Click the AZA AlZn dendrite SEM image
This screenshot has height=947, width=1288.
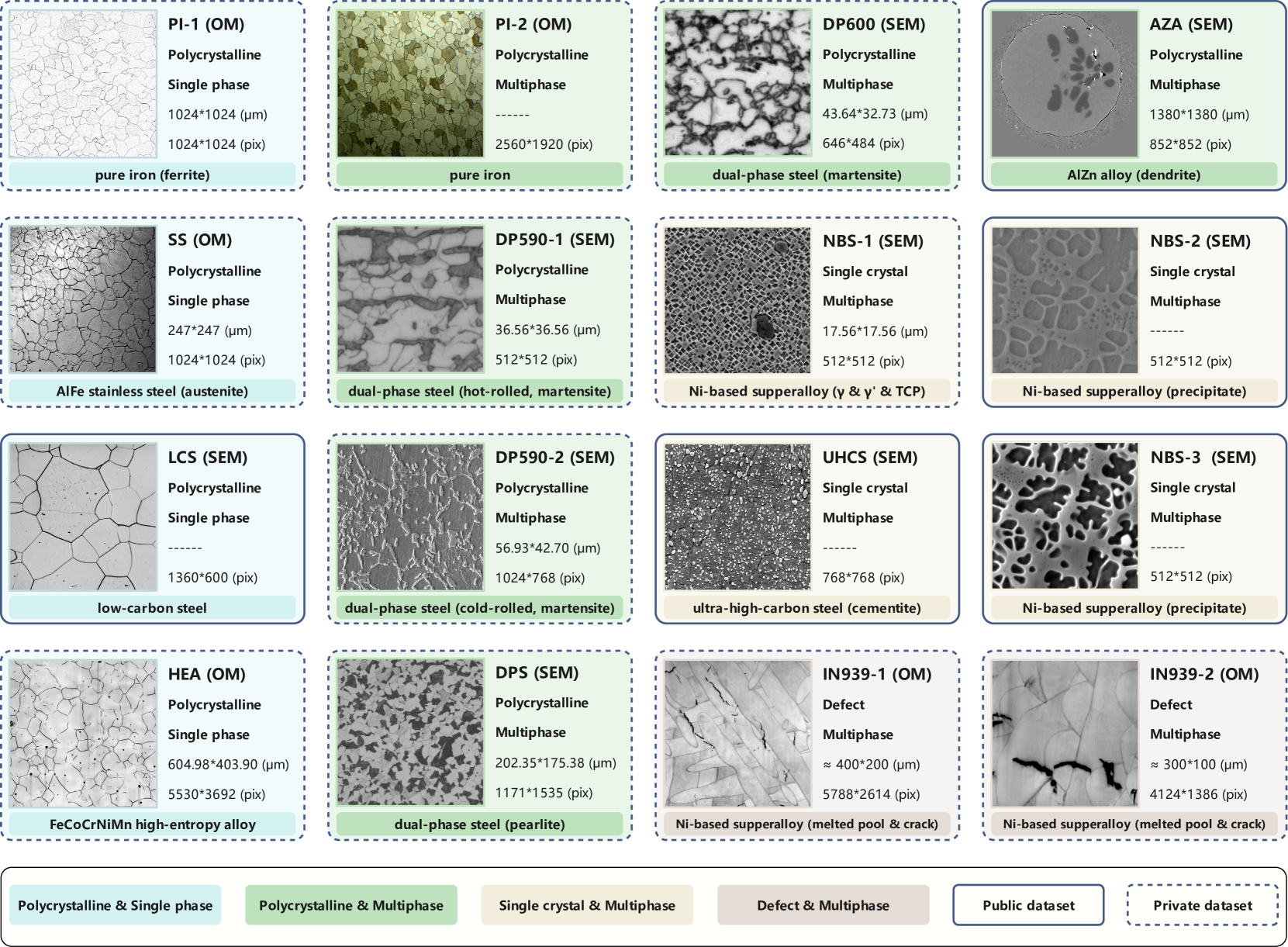pyautogui.click(x=1065, y=84)
